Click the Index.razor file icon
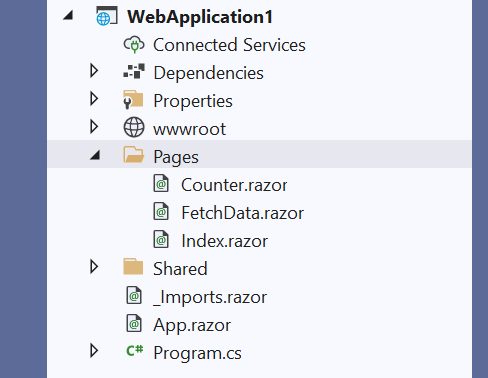Screen dimensions: 488x378 (x=161, y=239)
